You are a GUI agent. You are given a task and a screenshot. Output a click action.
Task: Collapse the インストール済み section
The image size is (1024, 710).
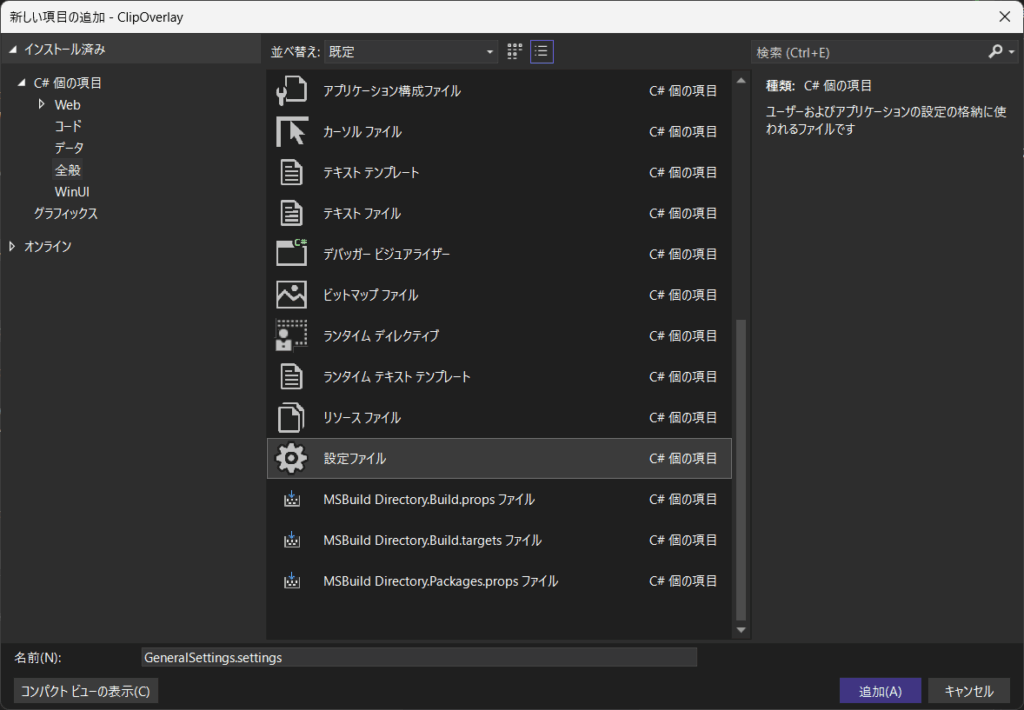pyautogui.click(x=13, y=49)
